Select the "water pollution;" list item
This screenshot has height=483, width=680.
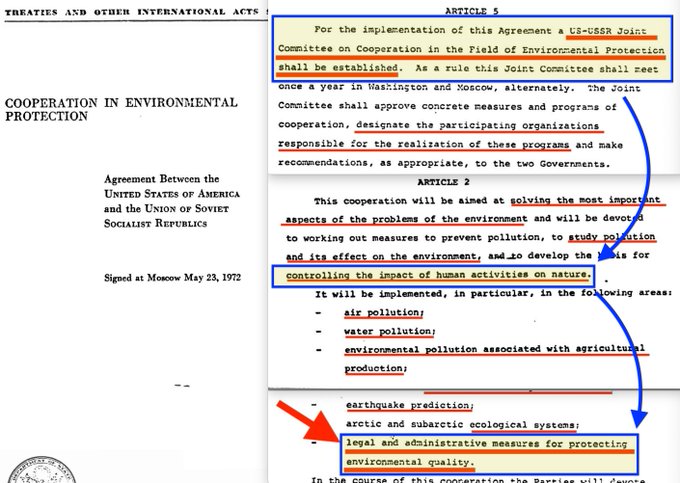point(389,331)
